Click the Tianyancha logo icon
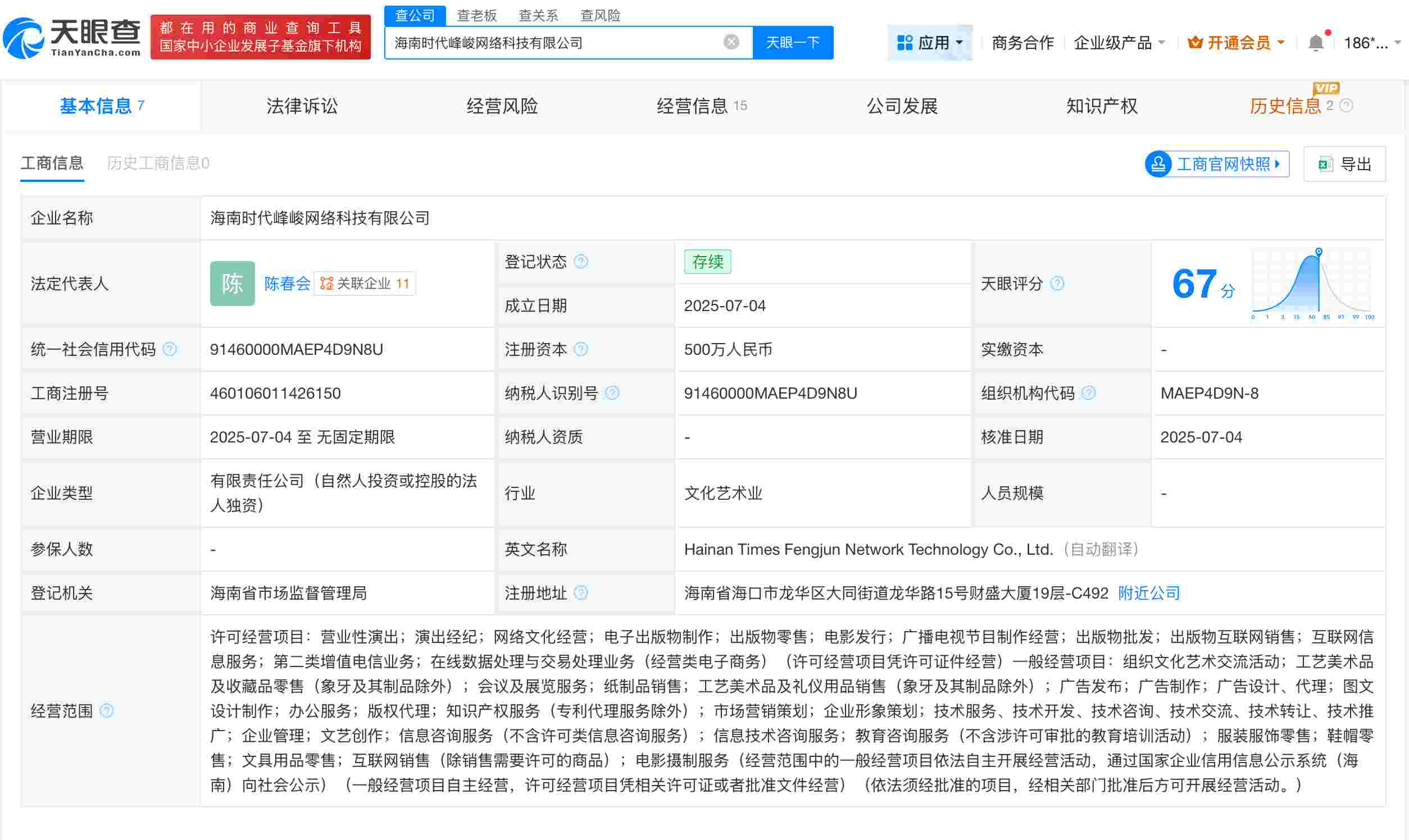 point(24,39)
